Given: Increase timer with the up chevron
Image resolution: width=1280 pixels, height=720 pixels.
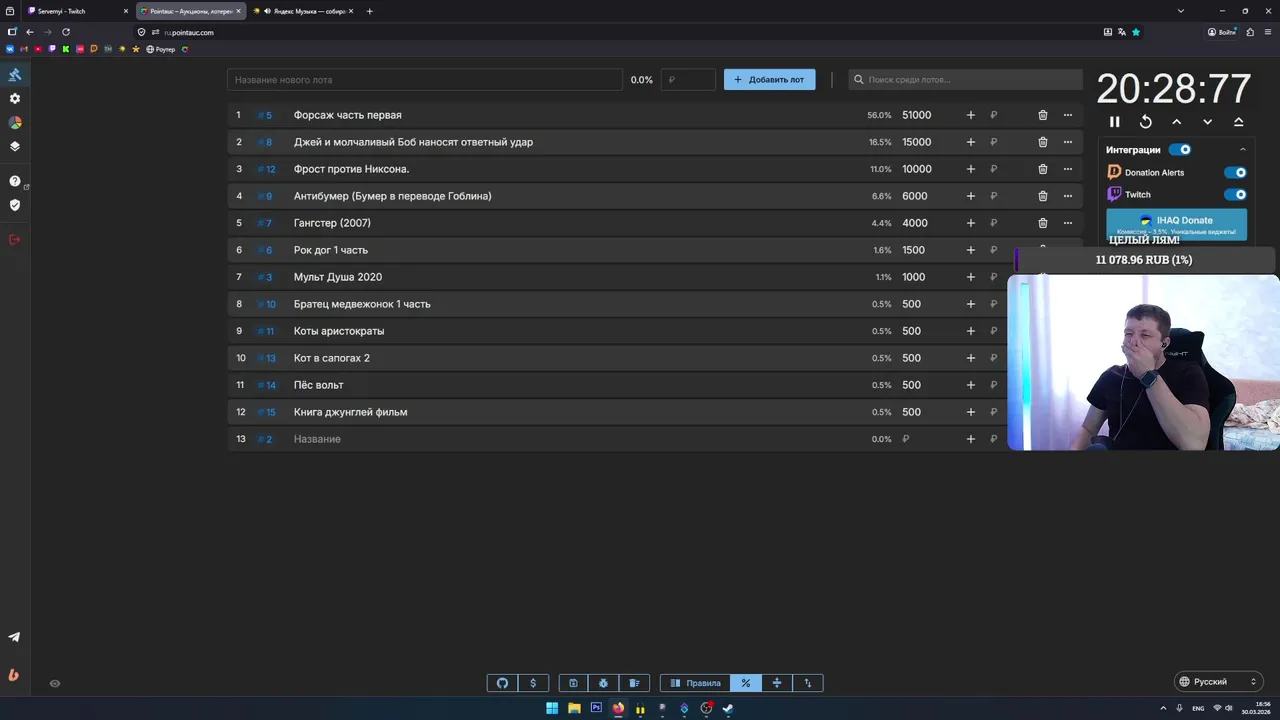Looking at the screenshot, I should pyautogui.click(x=1177, y=122).
